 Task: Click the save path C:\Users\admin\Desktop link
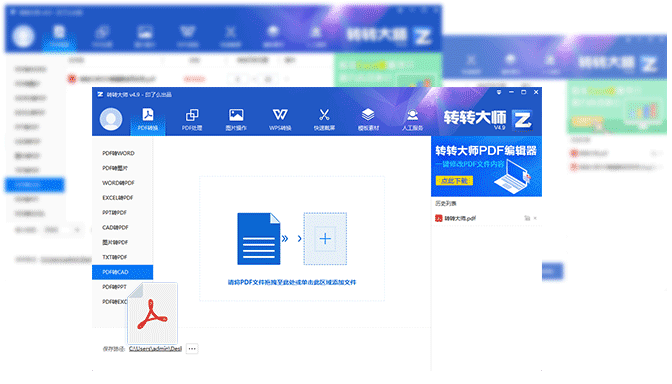155,349
